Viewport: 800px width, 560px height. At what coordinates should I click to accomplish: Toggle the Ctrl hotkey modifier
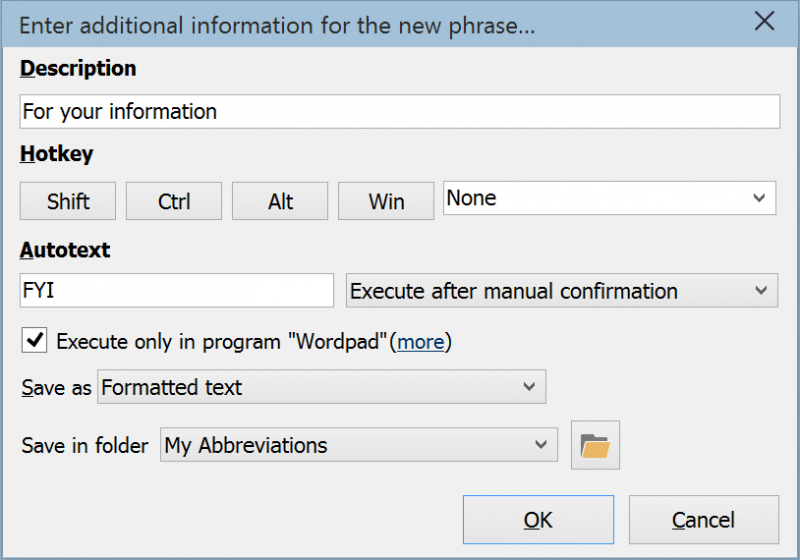pyautogui.click(x=174, y=201)
